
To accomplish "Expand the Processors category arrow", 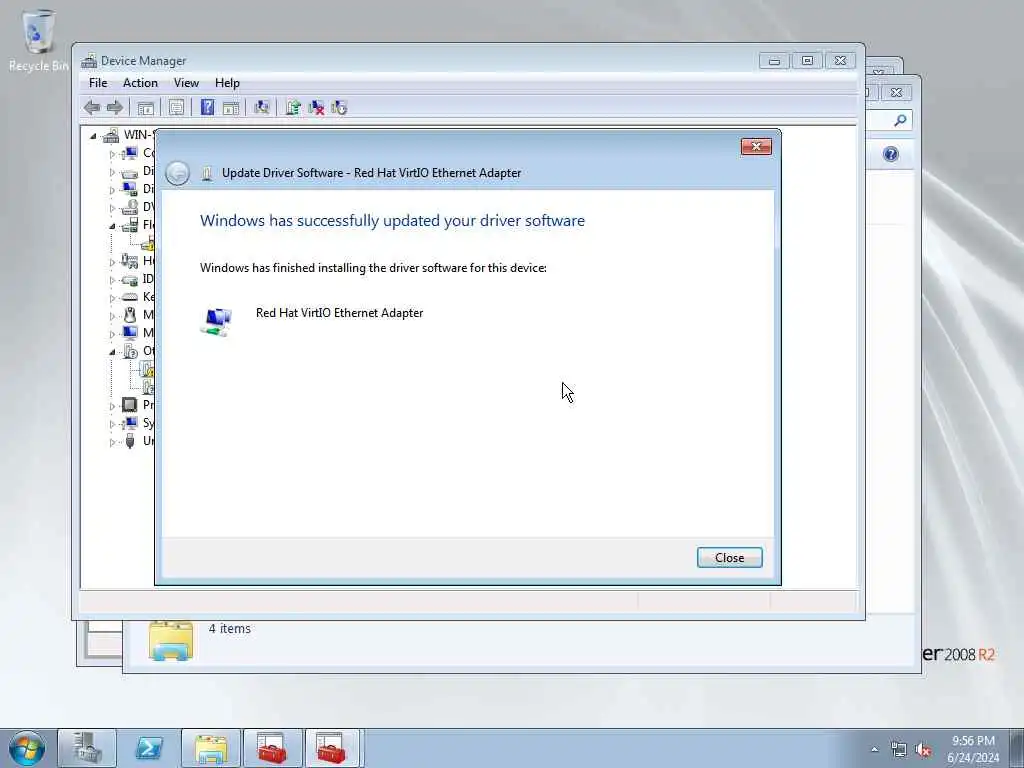I will coord(112,406).
